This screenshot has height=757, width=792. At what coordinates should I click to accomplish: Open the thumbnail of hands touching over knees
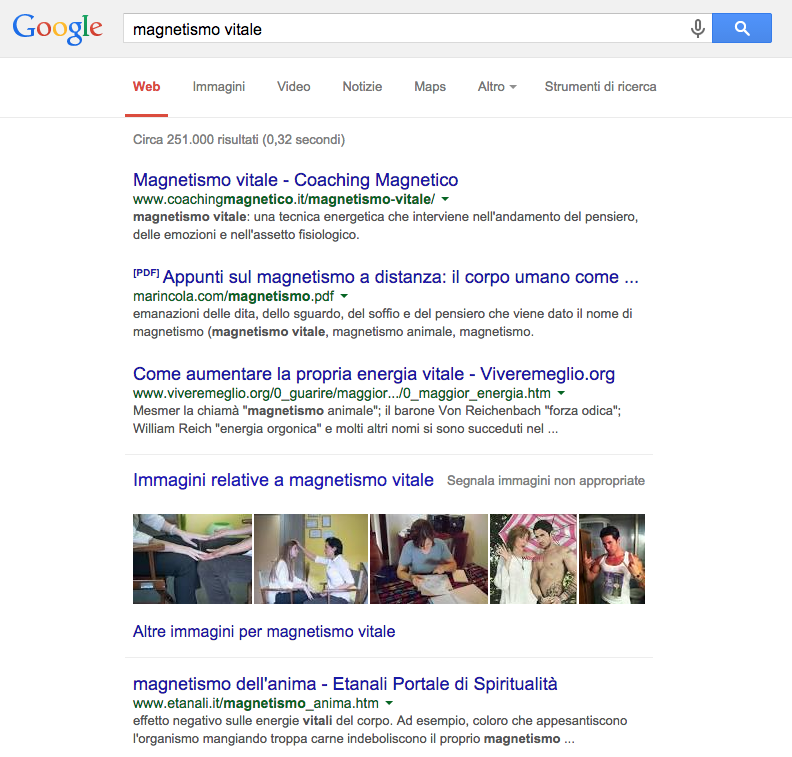pos(192,559)
